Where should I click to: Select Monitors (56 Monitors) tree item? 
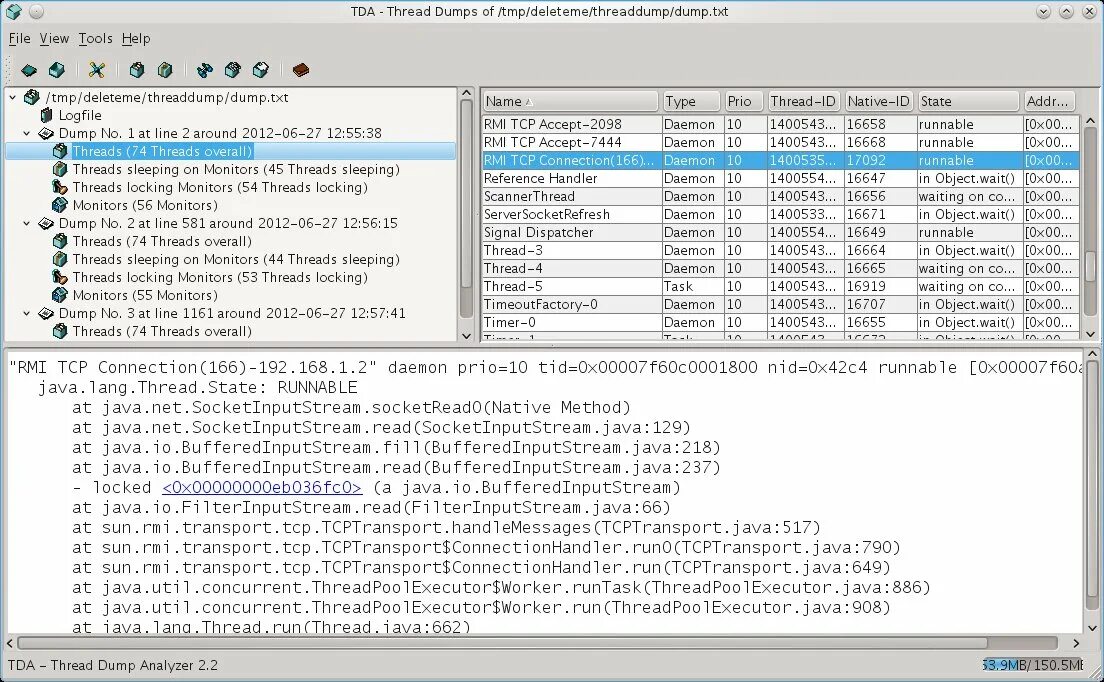pos(145,206)
